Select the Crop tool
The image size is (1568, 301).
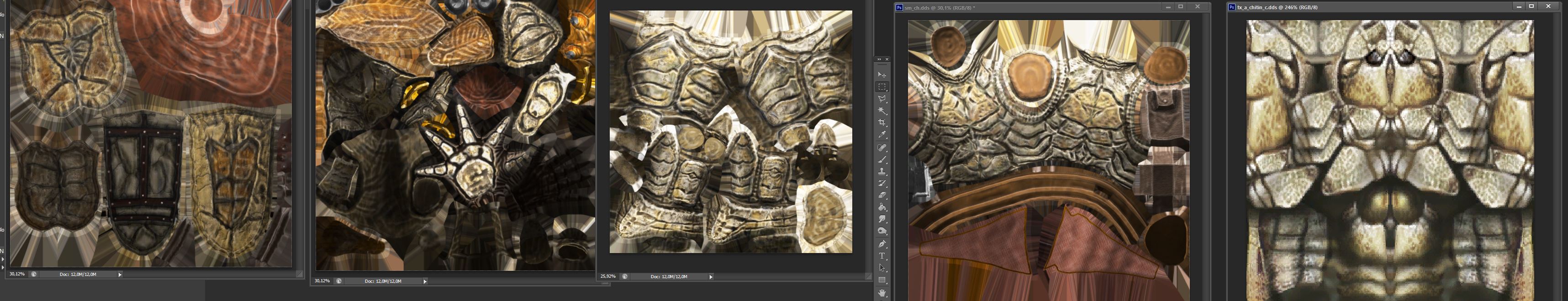click(x=882, y=123)
